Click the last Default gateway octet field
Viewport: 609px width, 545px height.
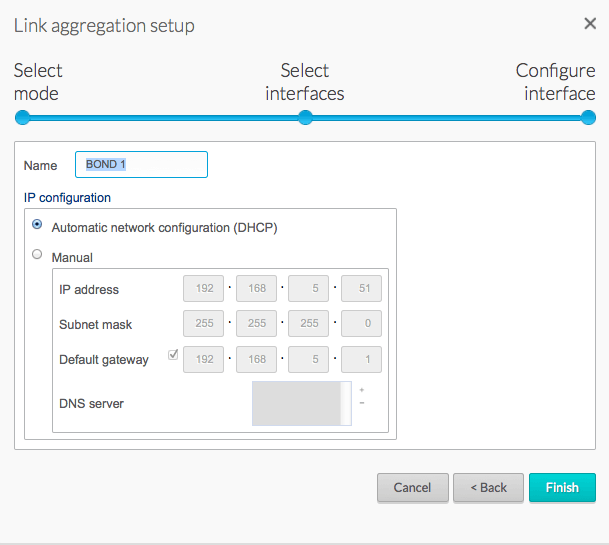pos(361,359)
